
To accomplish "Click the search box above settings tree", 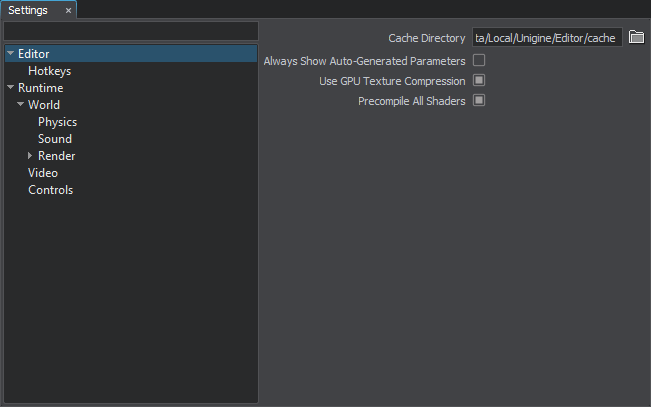I will pyautogui.click(x=131, y=31).
